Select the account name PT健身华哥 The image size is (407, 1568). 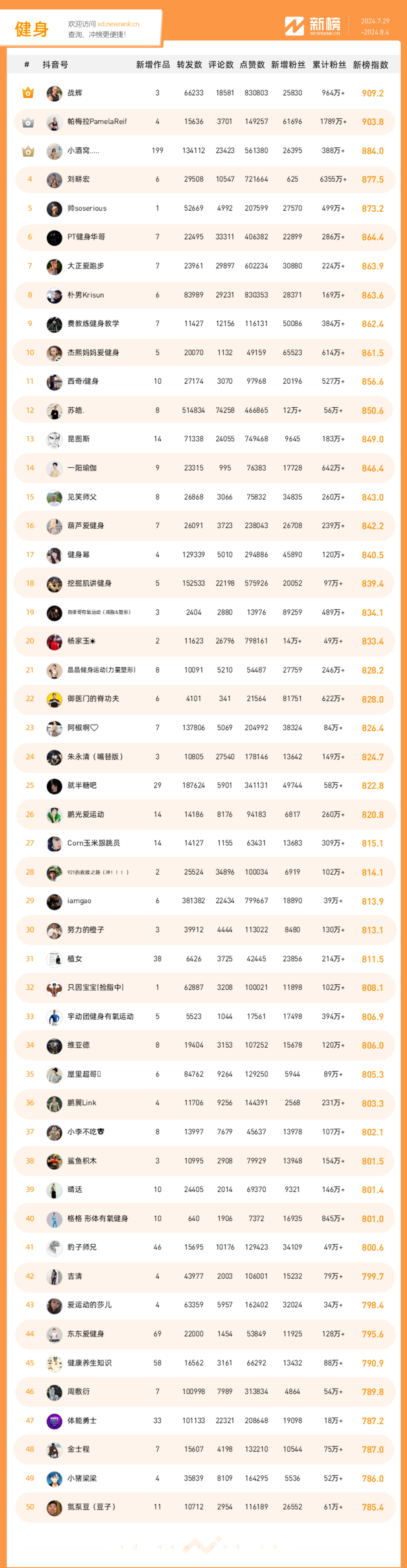point(86,237)
